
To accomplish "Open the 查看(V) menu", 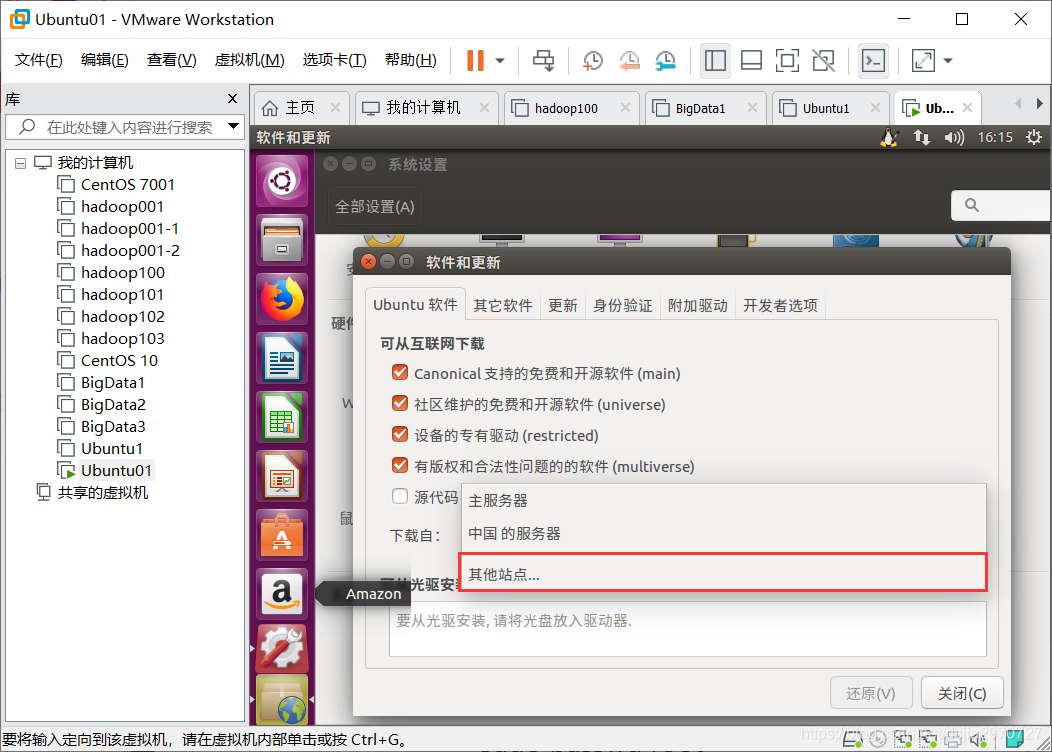I will 171,60.
